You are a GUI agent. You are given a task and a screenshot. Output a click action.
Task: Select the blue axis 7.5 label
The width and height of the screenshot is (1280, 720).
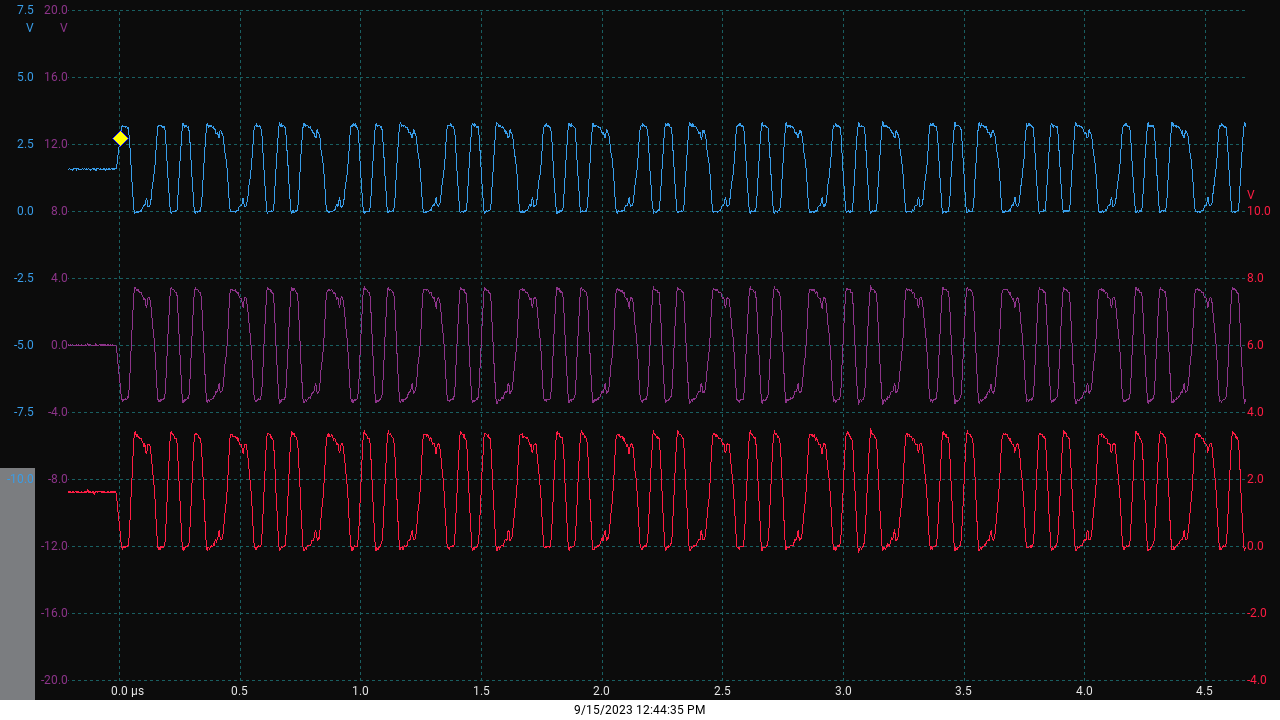25,10
